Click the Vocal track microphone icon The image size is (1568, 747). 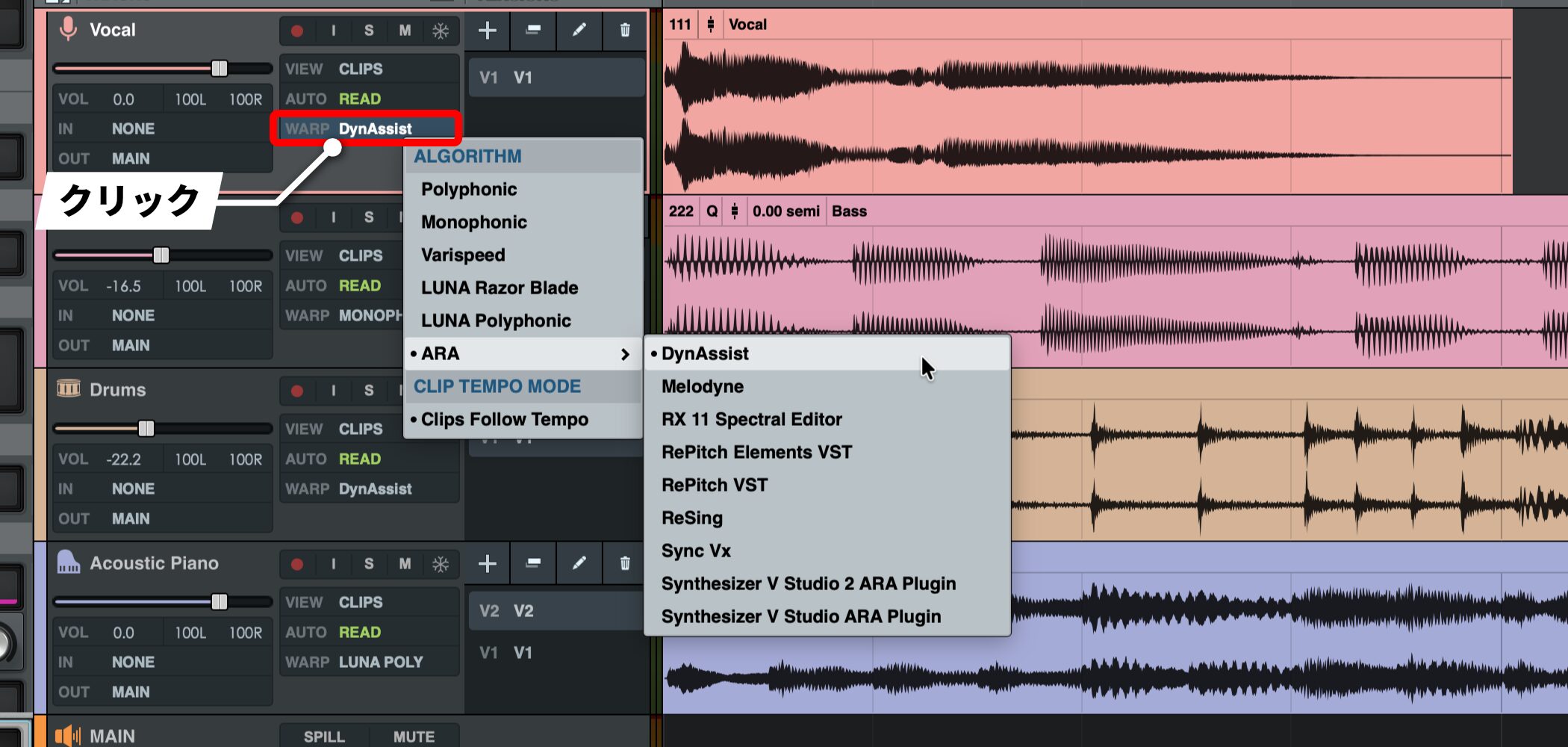pyautogui.click(x=68, y=29)
